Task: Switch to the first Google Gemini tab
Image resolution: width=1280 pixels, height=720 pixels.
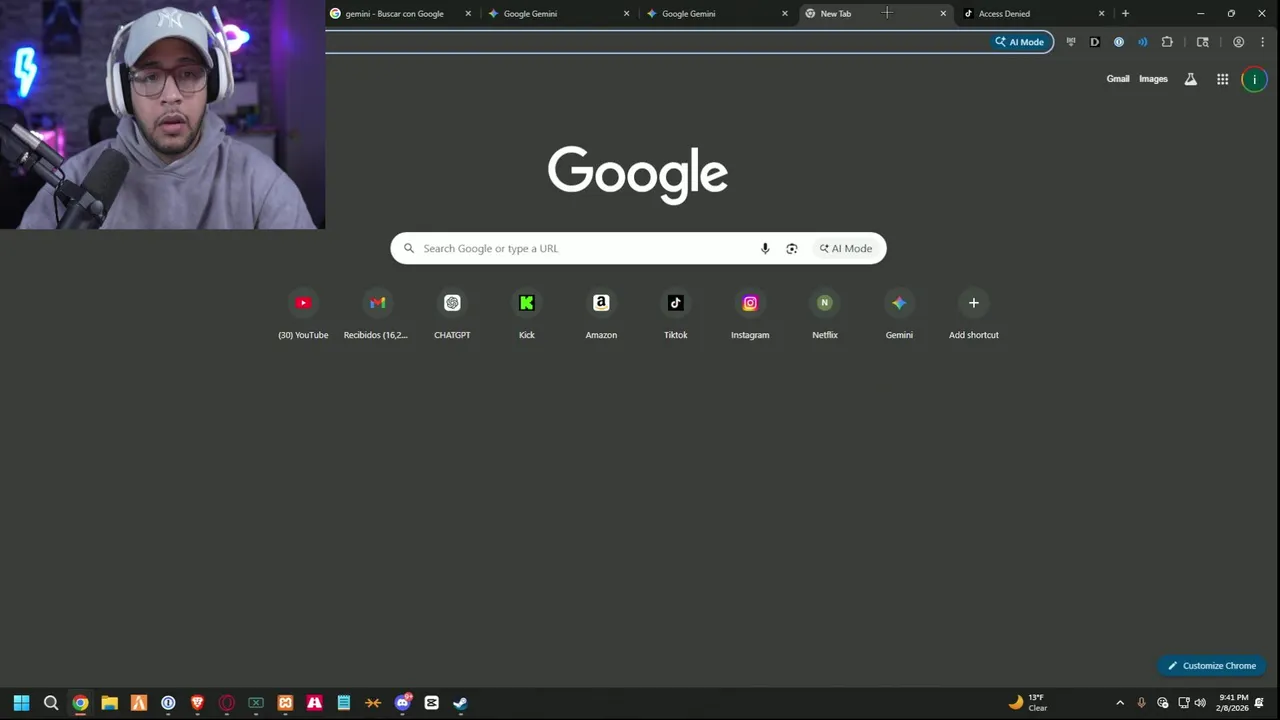Action: tap(561, 13)
